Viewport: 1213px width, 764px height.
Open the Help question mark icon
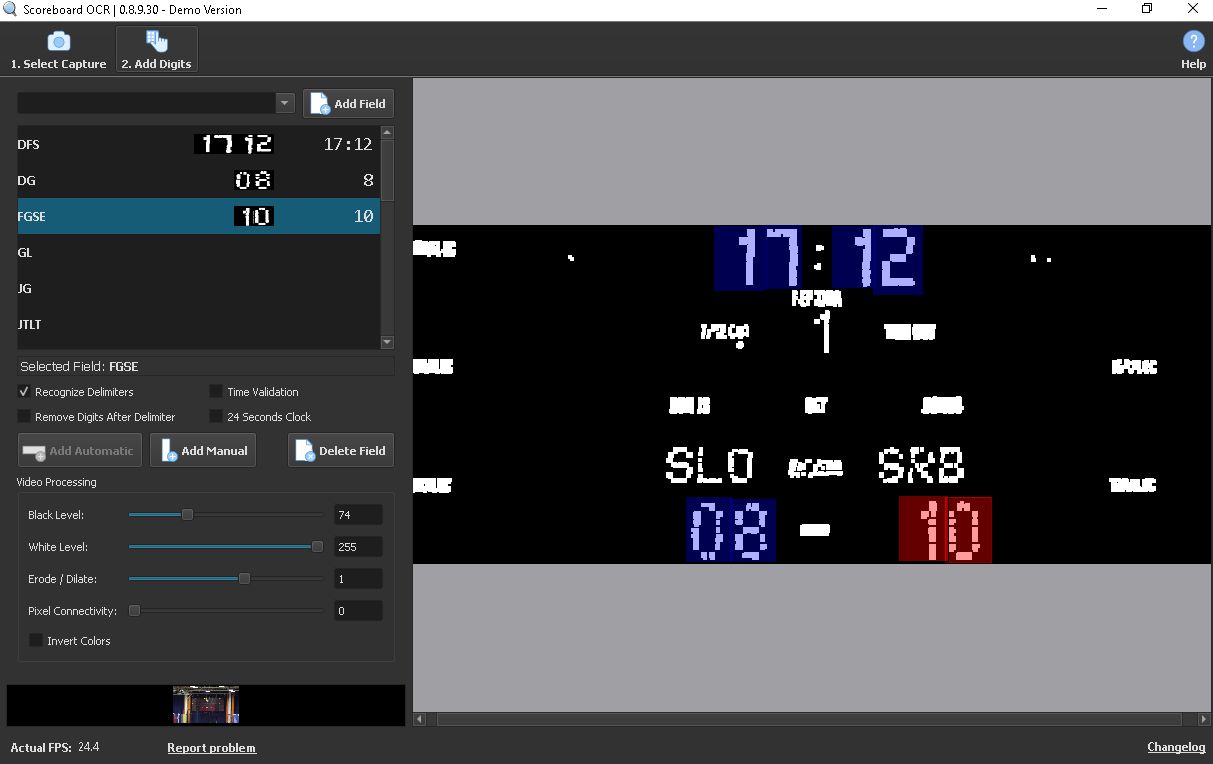[x=1192, y=41]
